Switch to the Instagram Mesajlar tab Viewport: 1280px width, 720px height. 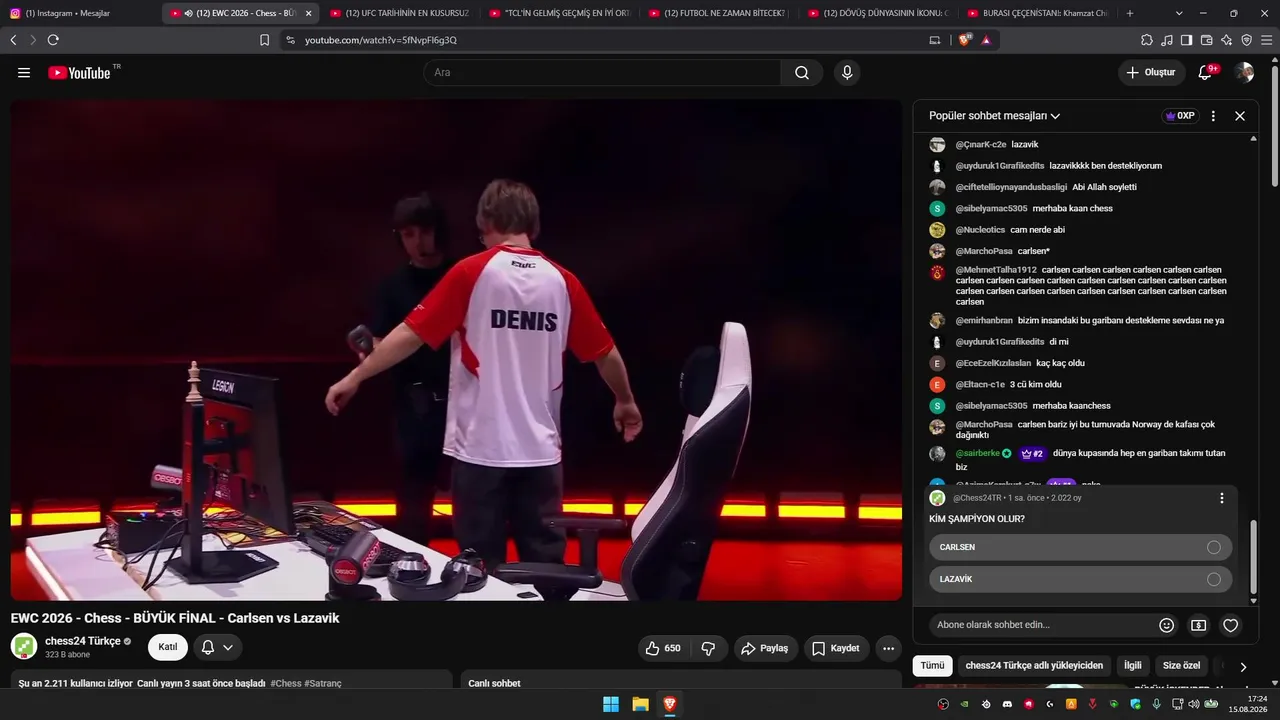pyautogui.click(x=80, y=13)
